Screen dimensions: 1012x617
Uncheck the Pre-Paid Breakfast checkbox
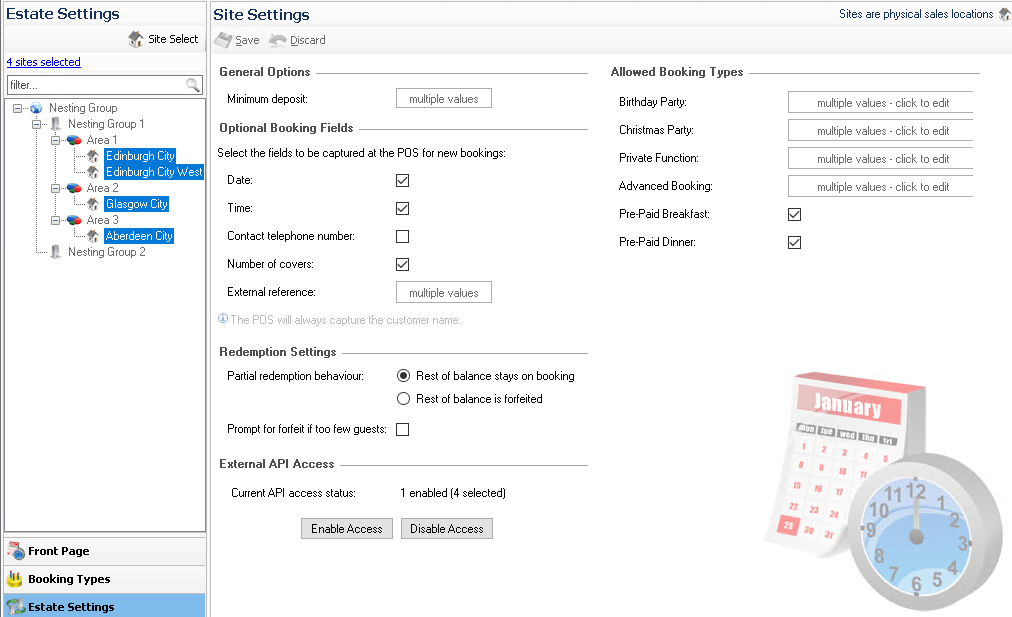tap(795, 214)
